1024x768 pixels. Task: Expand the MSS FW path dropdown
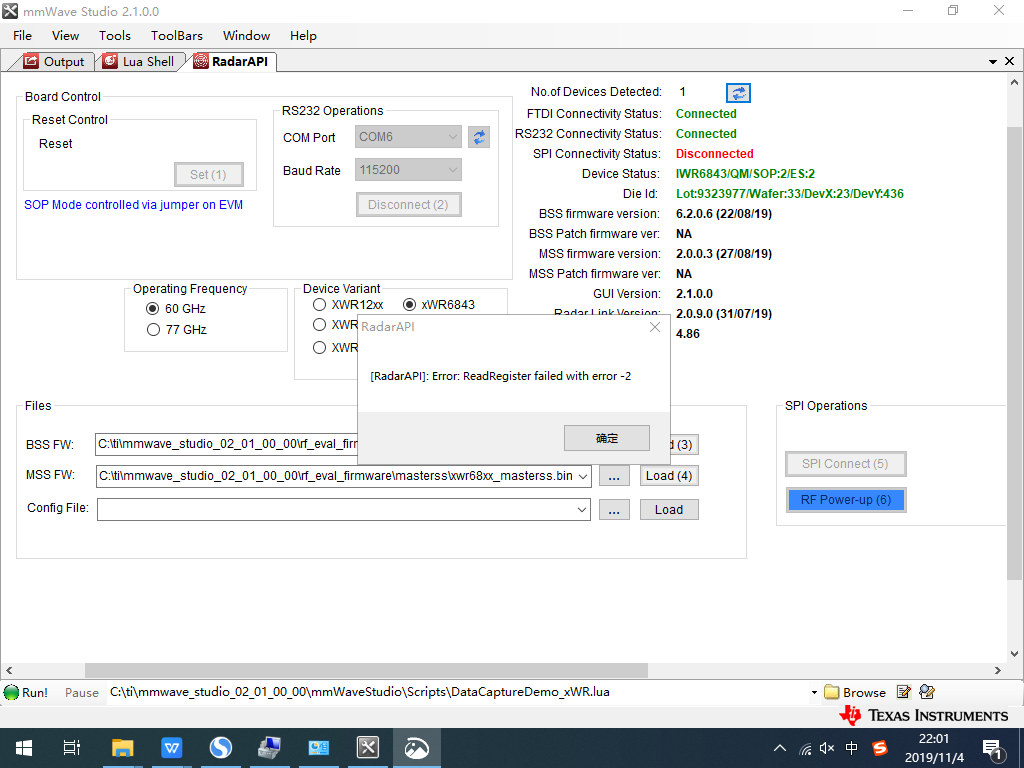(583, 476)
